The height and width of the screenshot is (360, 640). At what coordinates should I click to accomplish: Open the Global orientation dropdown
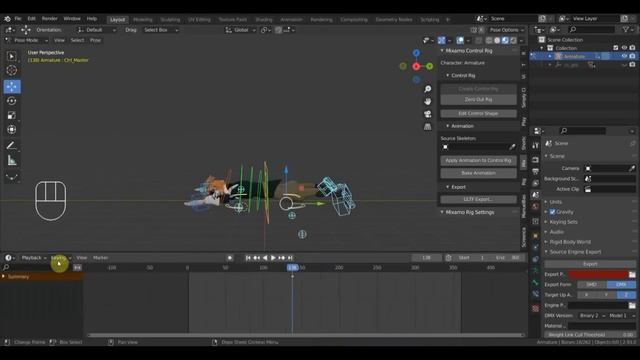click(240, 30)
